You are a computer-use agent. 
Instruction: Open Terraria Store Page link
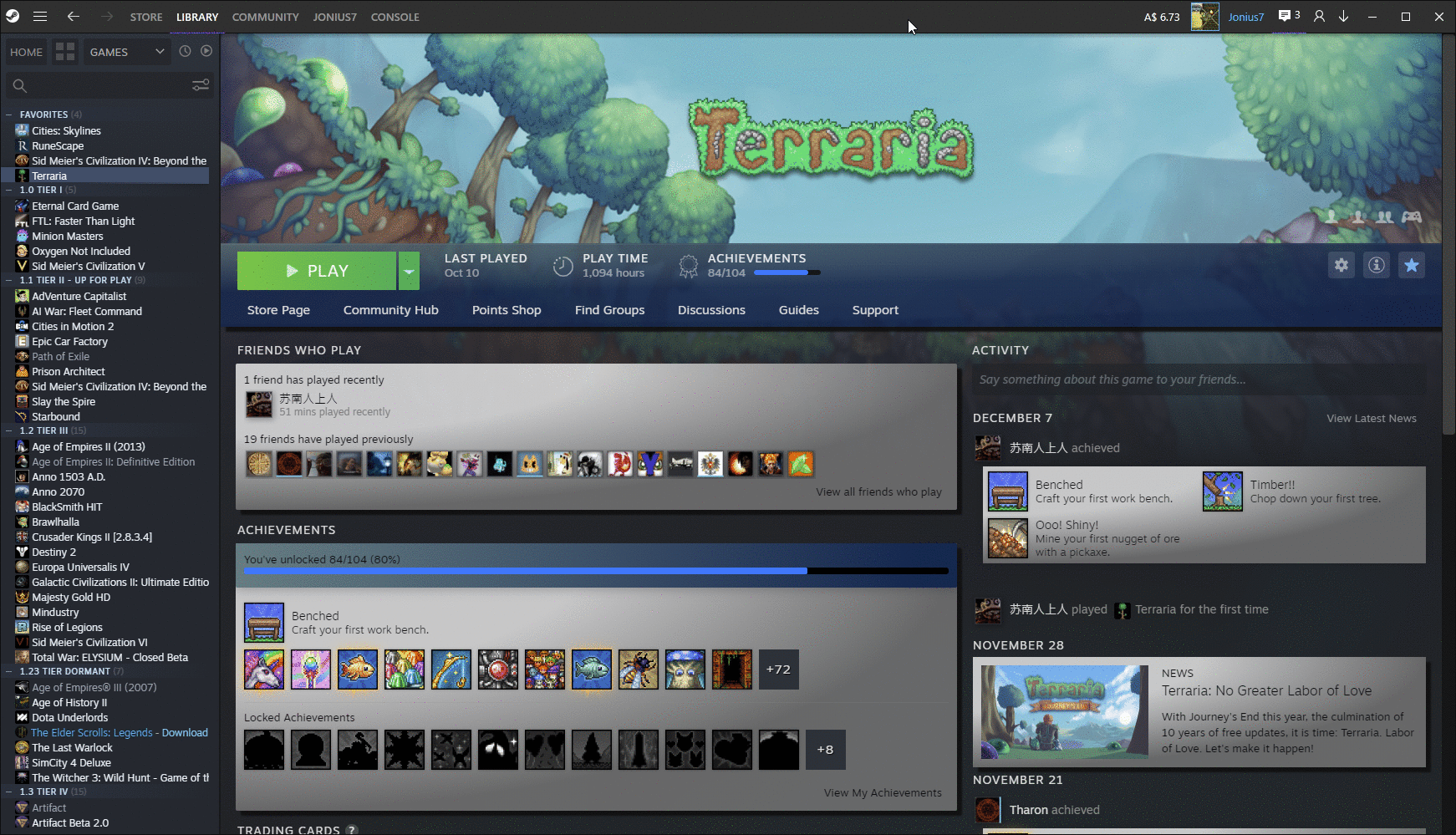point(278,310)
